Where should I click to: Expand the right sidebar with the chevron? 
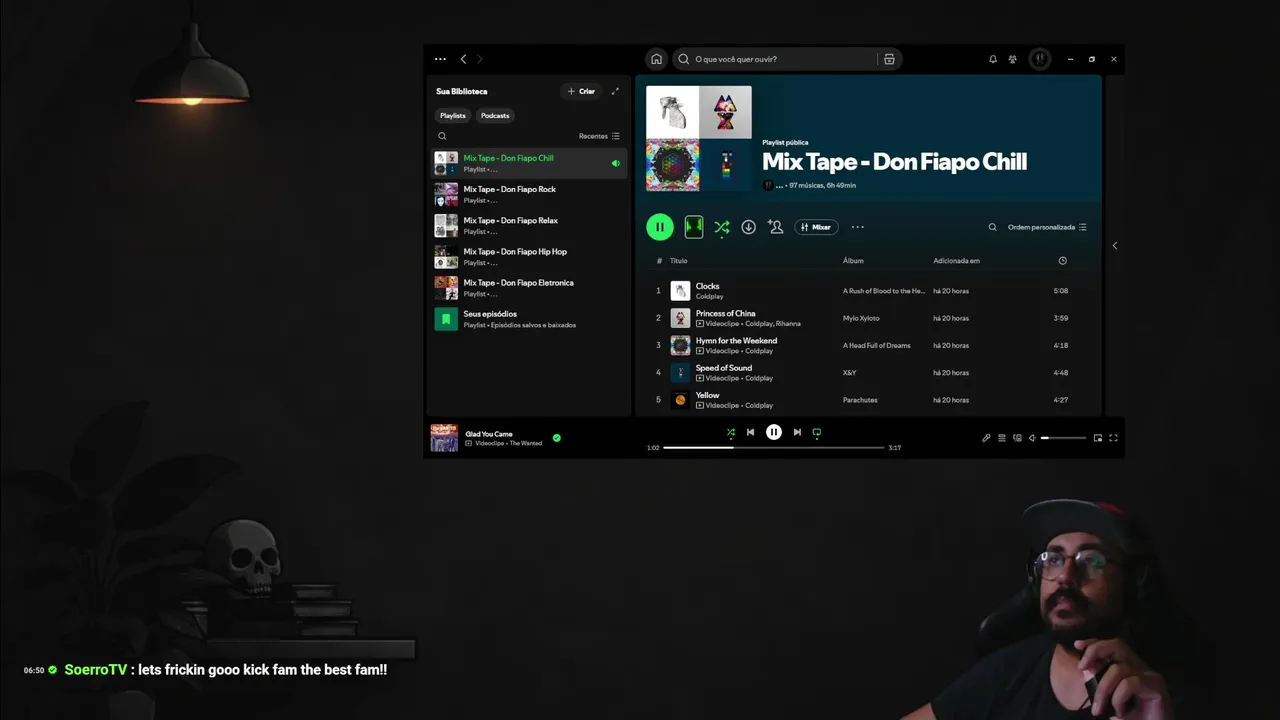click(1114, 245)
